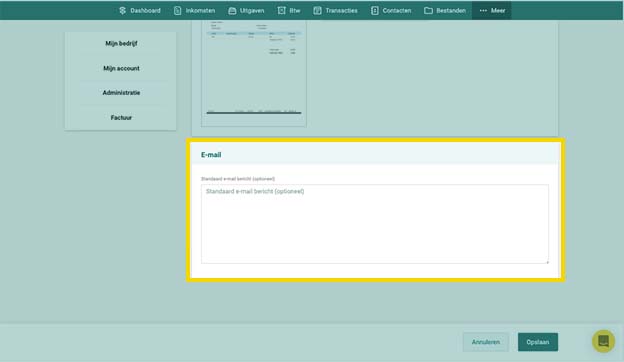Click into the Standaard e-mail bericht text area
The height and width of the screenshot is (362, 624).
(374, 224)
